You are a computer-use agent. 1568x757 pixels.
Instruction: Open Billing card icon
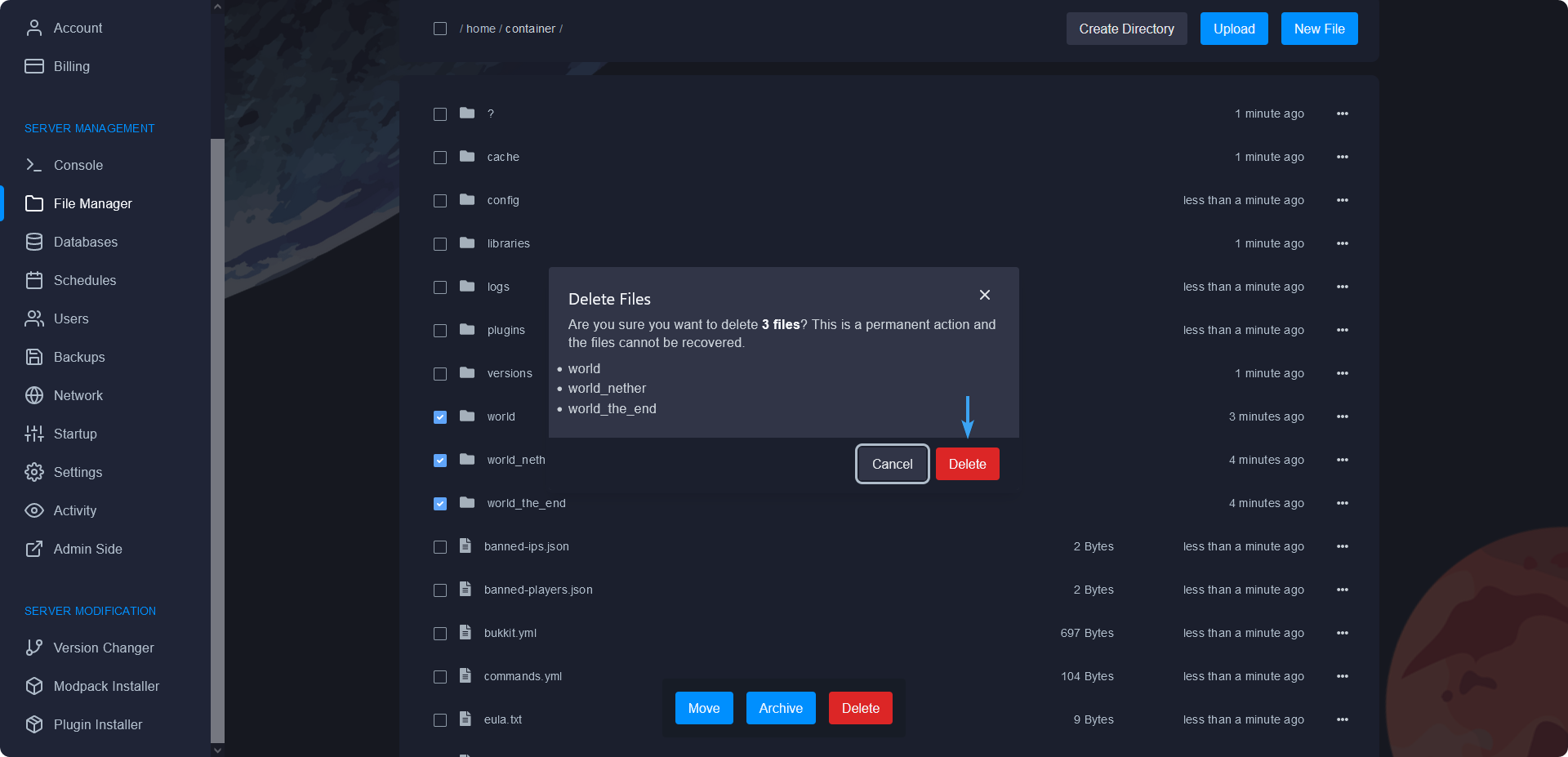34,66
